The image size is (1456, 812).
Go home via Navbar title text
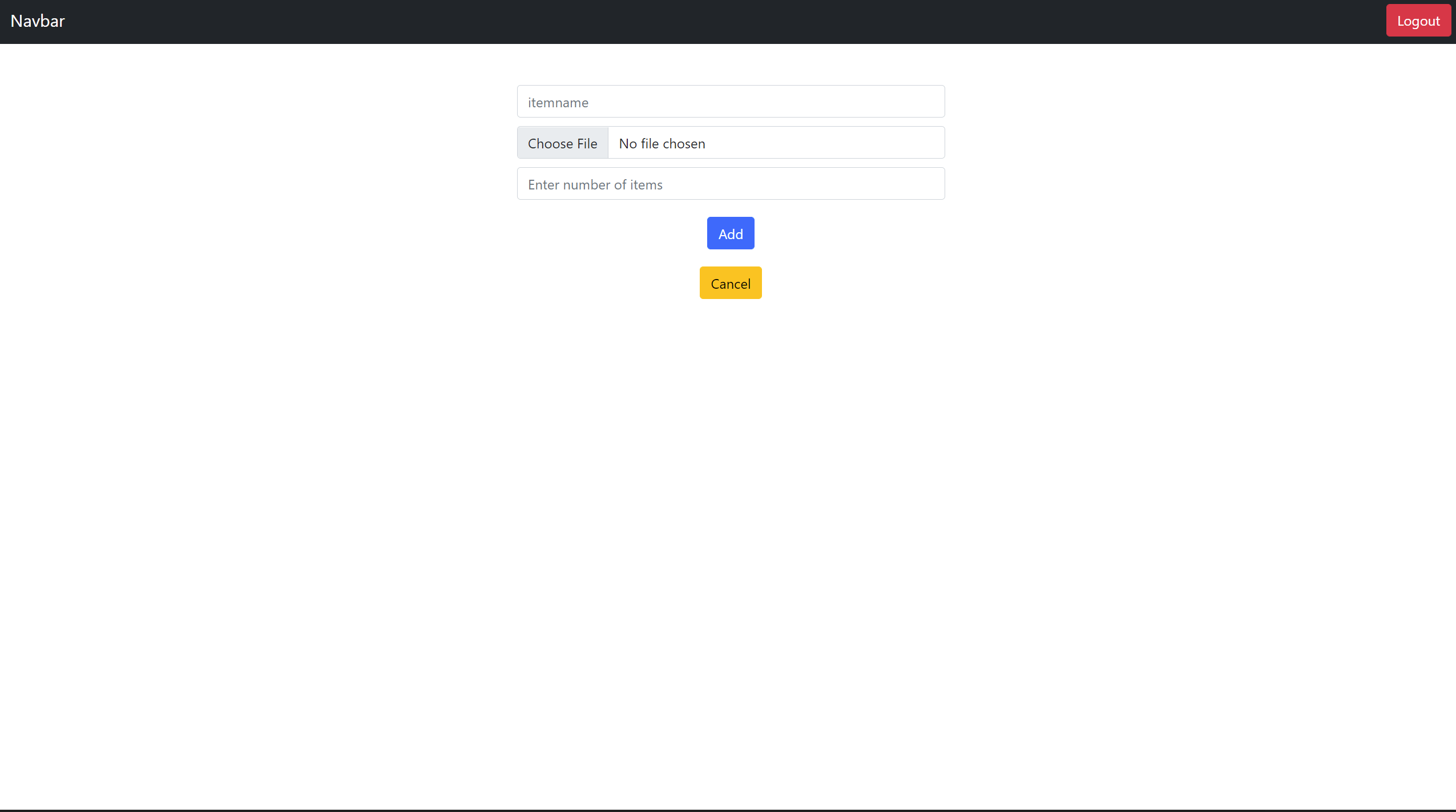[x=38, y=21]
